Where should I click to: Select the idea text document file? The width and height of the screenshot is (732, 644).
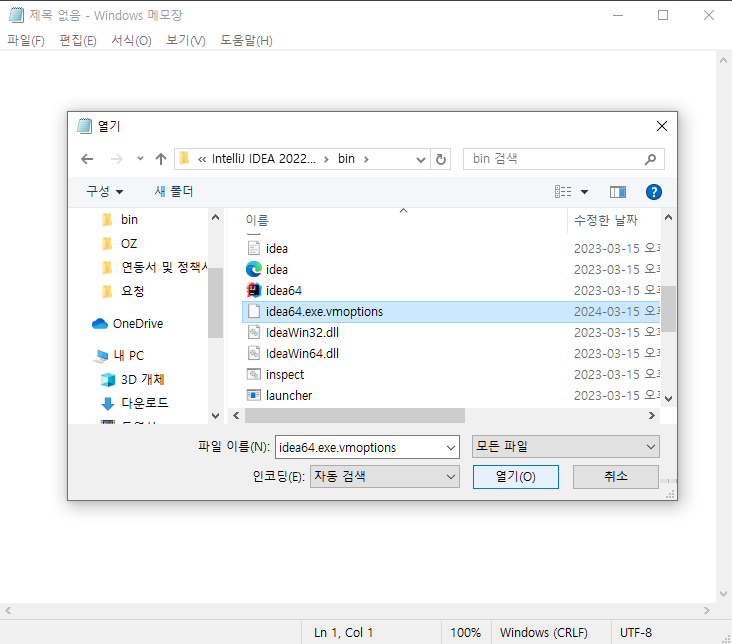click(276, 248)
